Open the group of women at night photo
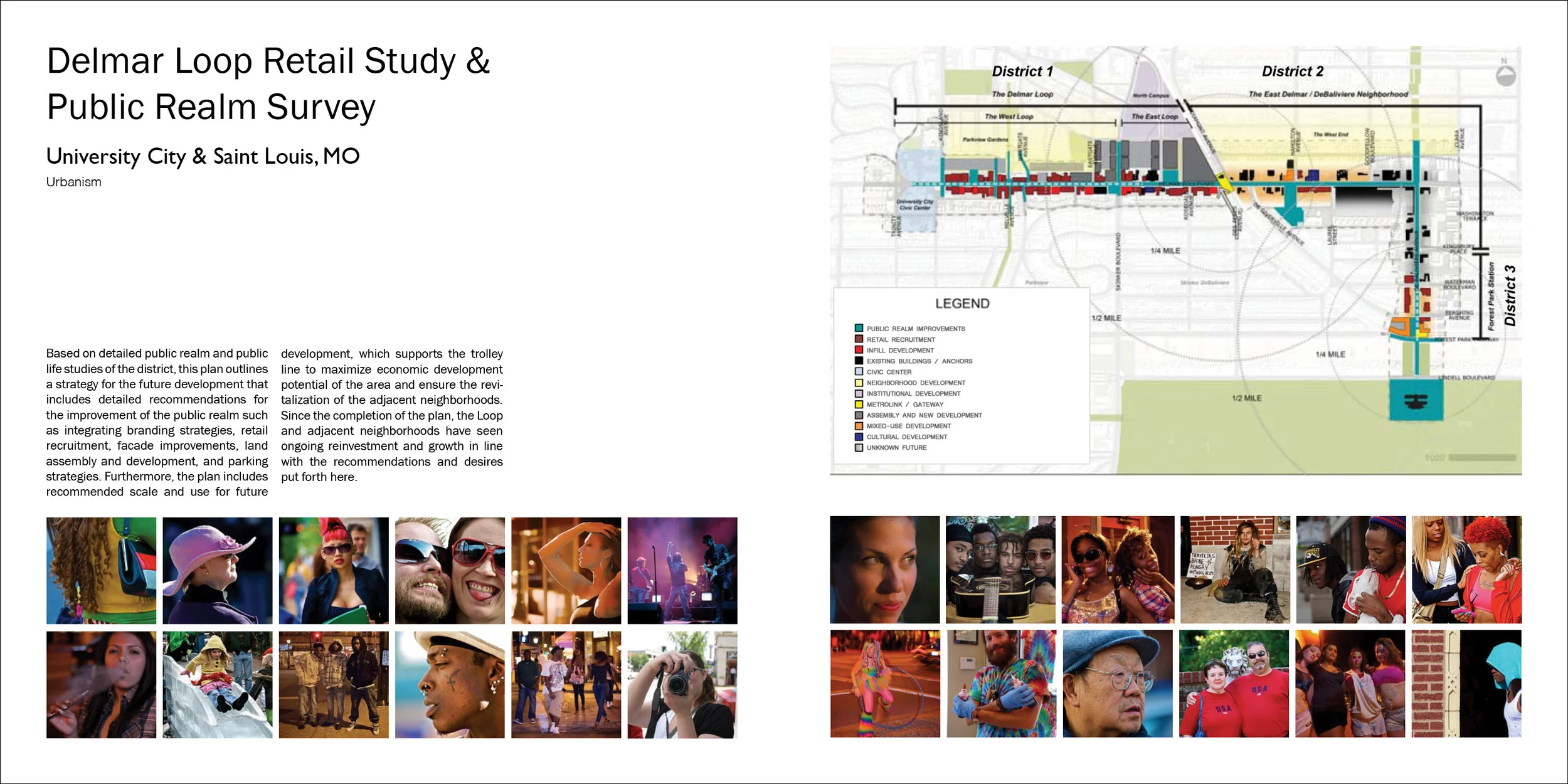The width and height of the screenshot is (1568, 784). click(x=1350, y=684)
